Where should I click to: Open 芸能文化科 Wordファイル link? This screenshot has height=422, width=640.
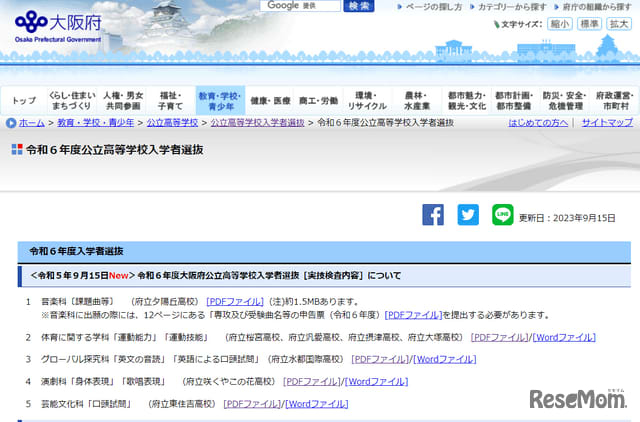(x=317, y=404)
